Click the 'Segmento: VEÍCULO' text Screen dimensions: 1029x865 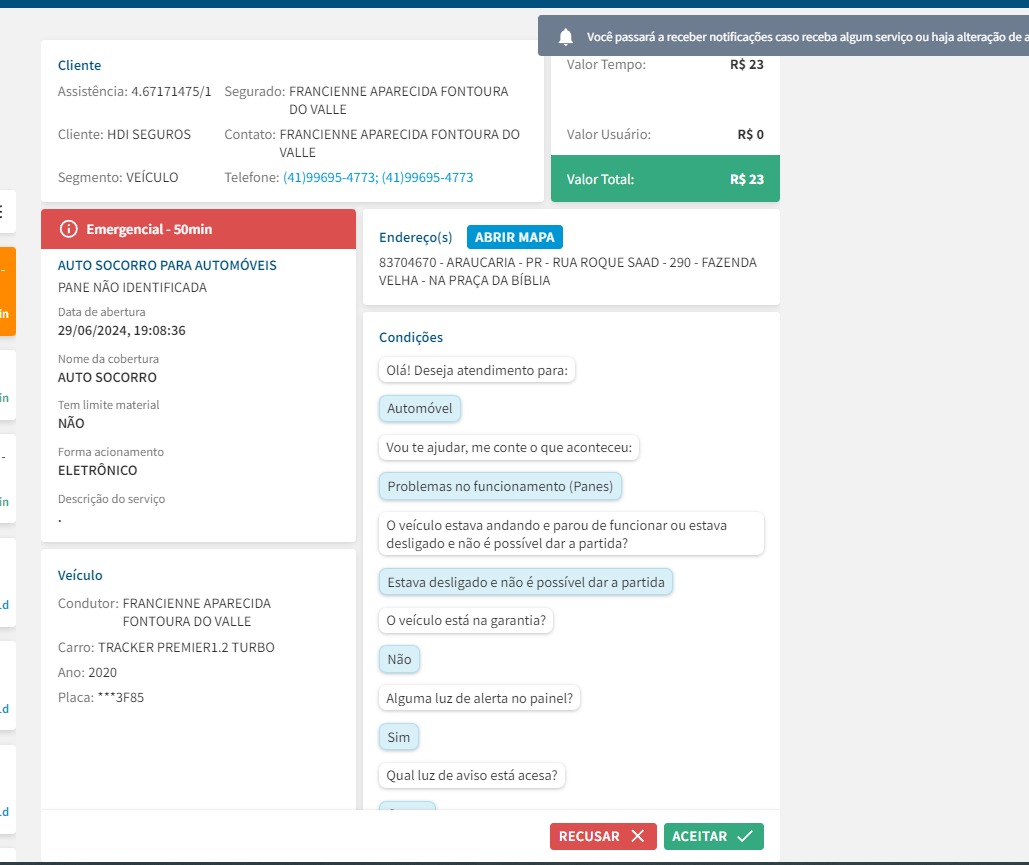(118, 177)
